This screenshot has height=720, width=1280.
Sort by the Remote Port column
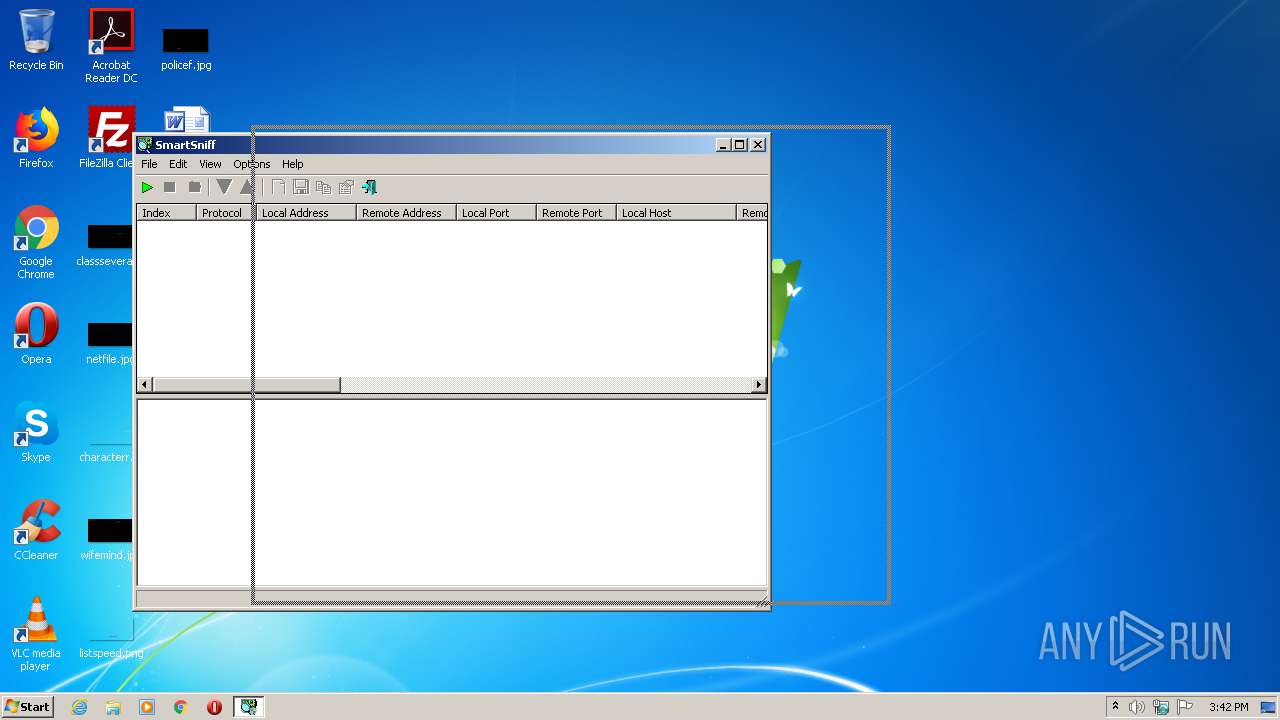click(576, 213)
